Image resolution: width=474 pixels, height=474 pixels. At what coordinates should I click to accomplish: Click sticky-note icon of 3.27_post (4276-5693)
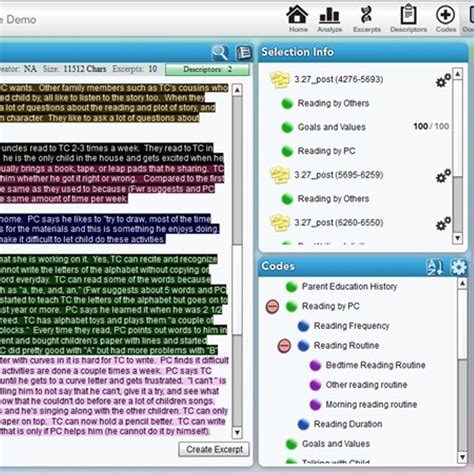279,80
